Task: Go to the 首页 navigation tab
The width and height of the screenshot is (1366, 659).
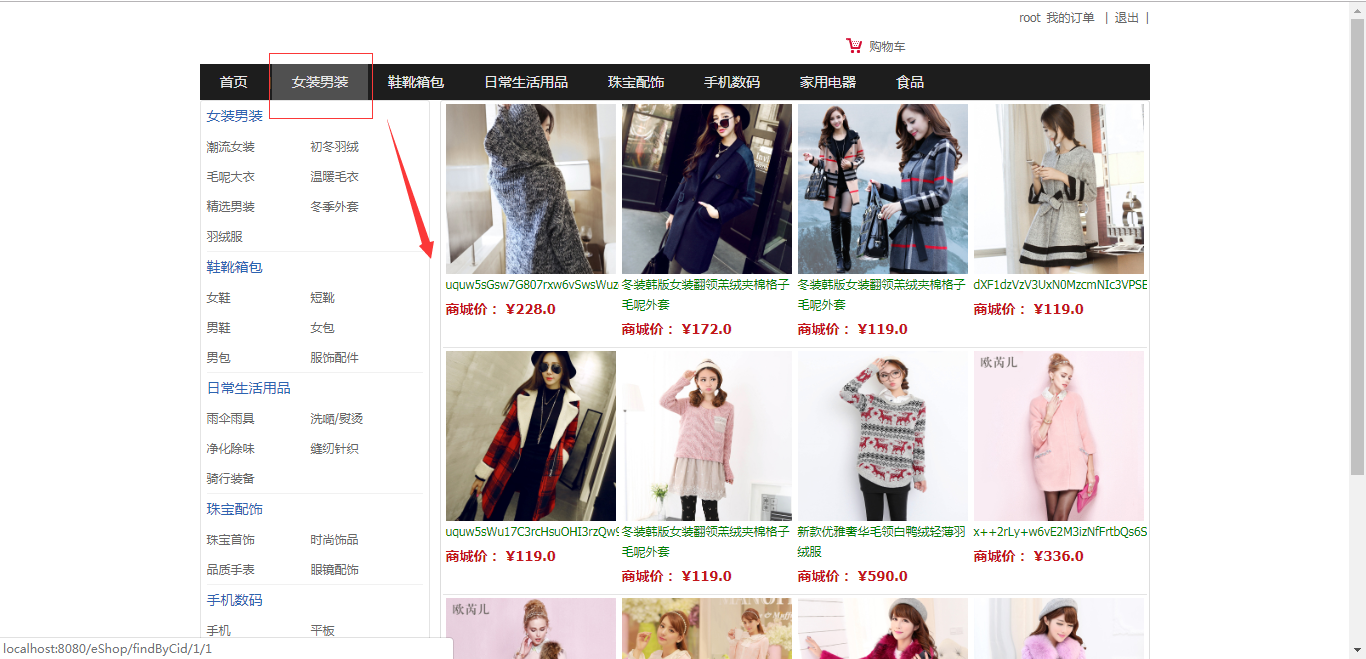Action: pos(234,82)
